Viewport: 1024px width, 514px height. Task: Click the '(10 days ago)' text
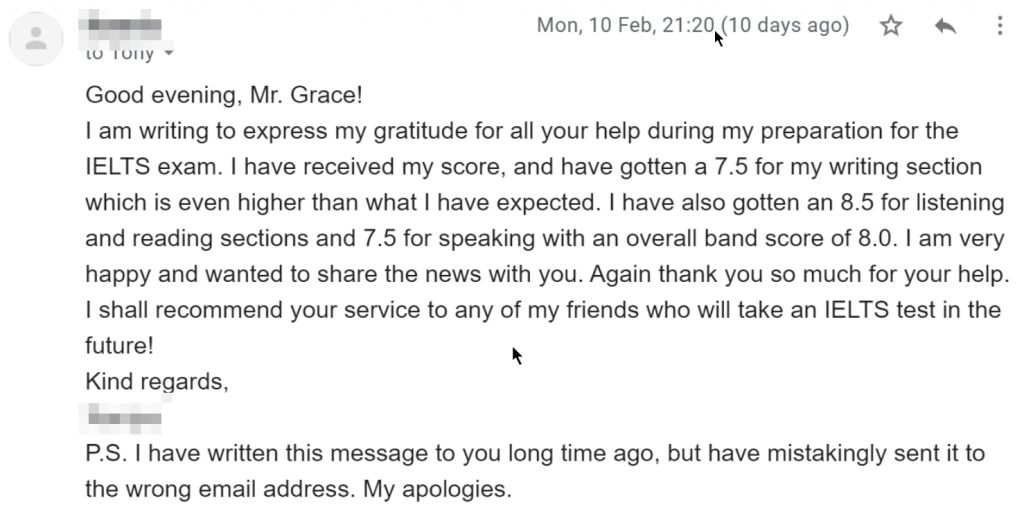coord(786,25)
